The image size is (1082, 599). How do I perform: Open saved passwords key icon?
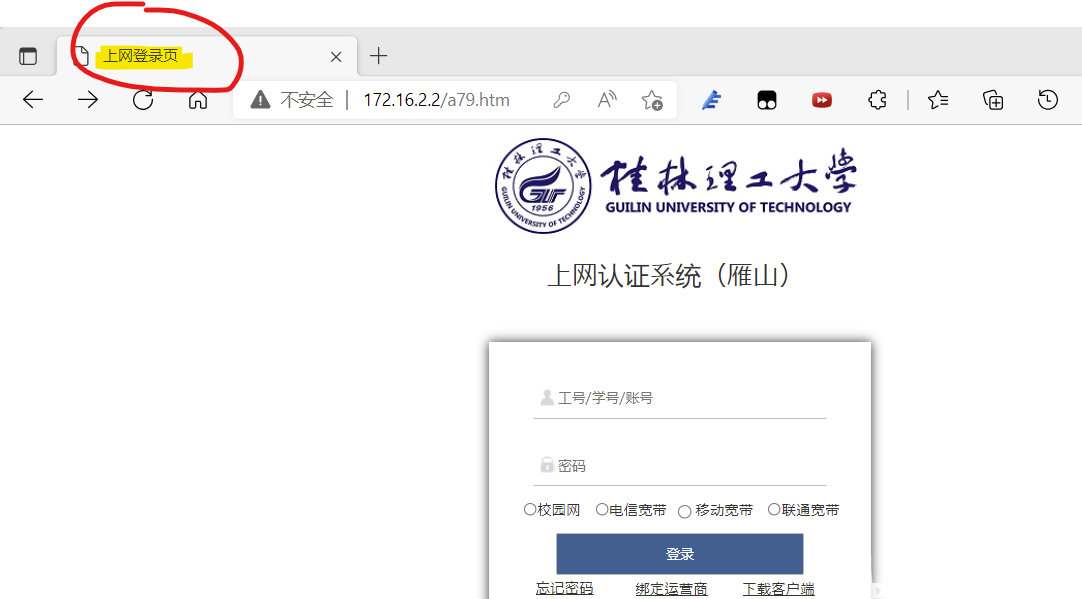[x=562, y=100]
